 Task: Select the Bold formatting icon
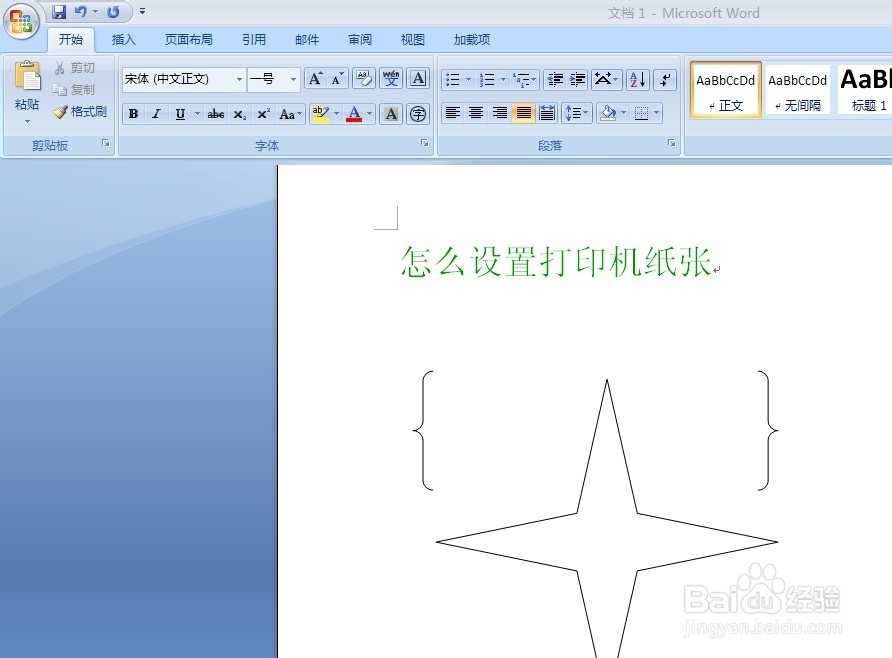[x=133, y=113]
